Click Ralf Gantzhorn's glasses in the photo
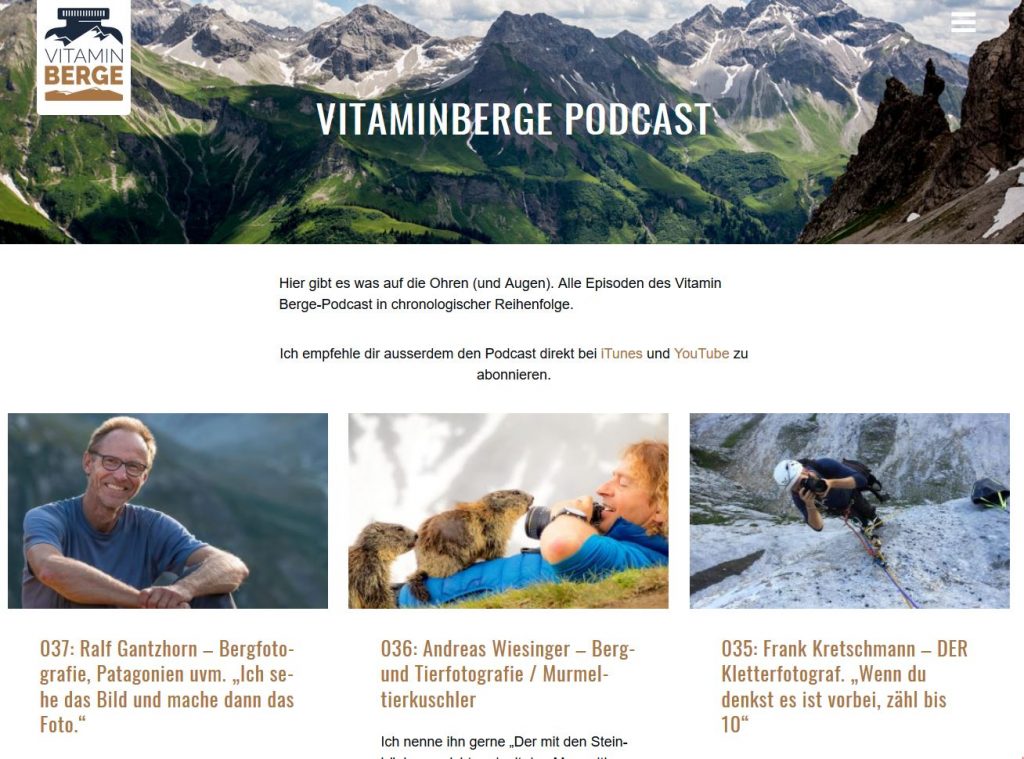The image size is (1024, 759). pyautogui.click(x=119, y=464)
